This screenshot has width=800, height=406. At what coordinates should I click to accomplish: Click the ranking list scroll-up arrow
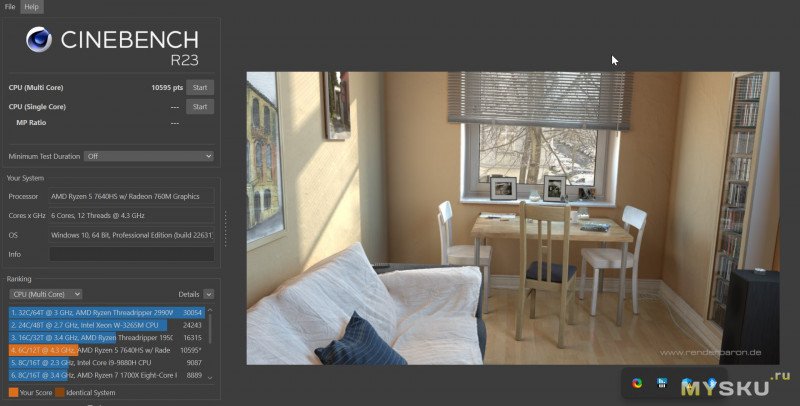(210, 310)
